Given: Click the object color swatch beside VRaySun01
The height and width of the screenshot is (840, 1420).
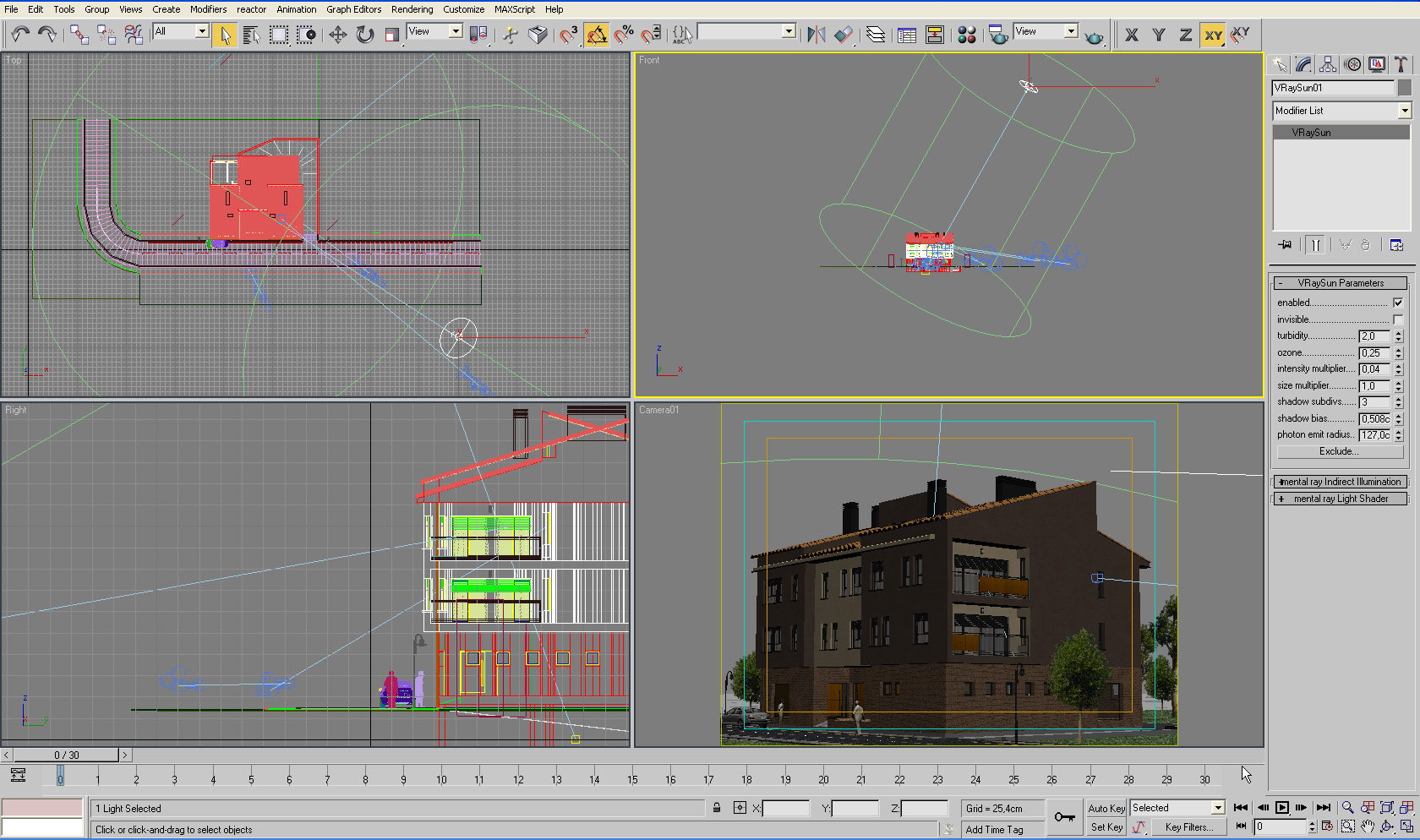Looking at the screenshot, I should point(1404,88).
